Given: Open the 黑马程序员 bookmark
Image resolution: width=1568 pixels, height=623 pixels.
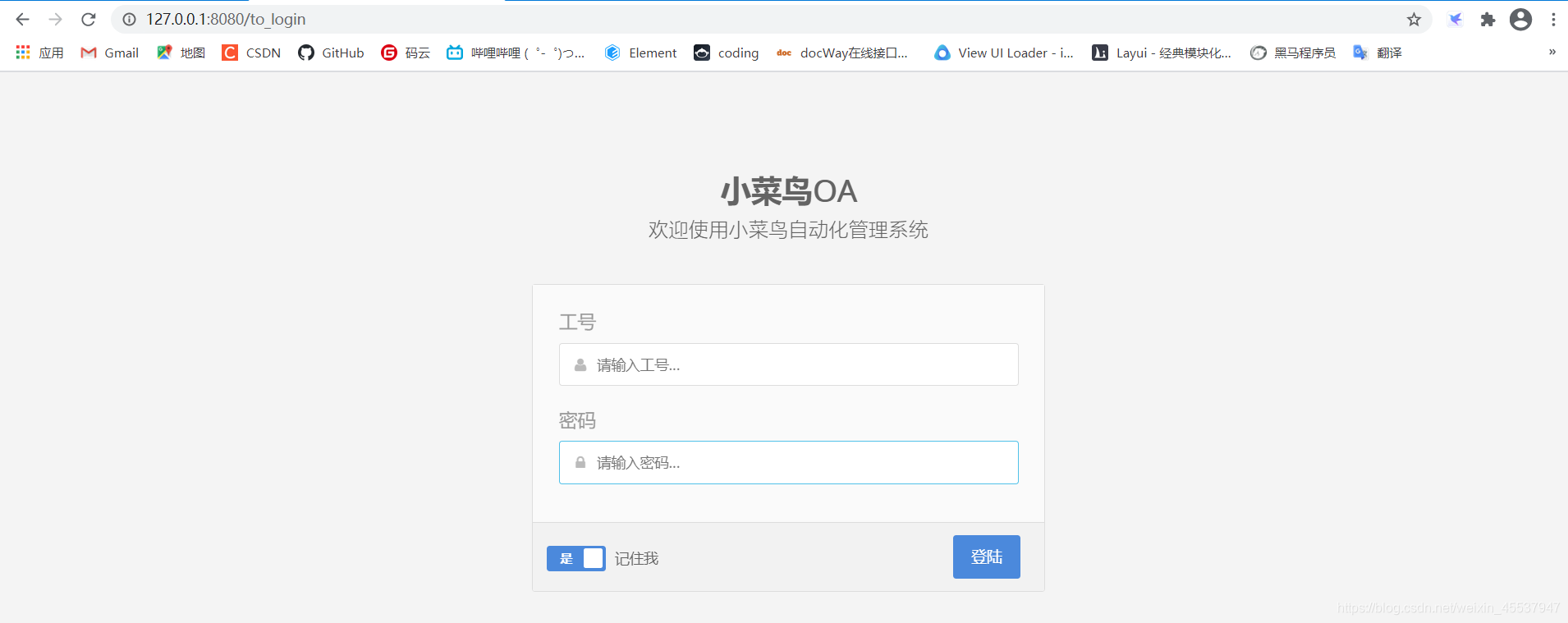Looking at the screenshot, I should (x=1293, y=53).
